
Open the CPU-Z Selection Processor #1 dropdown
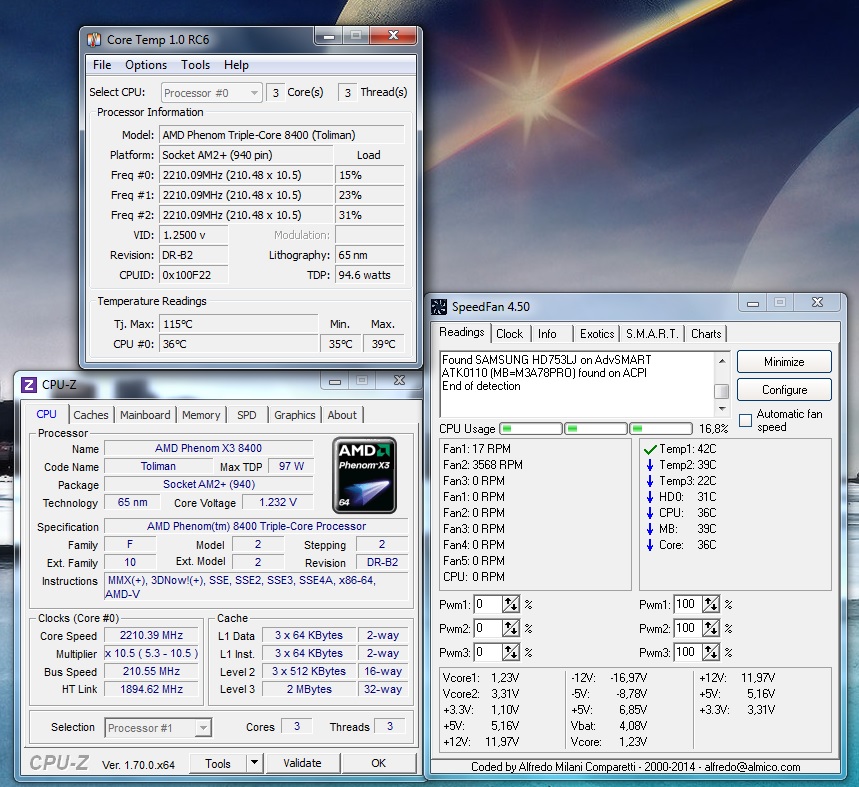coord(158,728)
